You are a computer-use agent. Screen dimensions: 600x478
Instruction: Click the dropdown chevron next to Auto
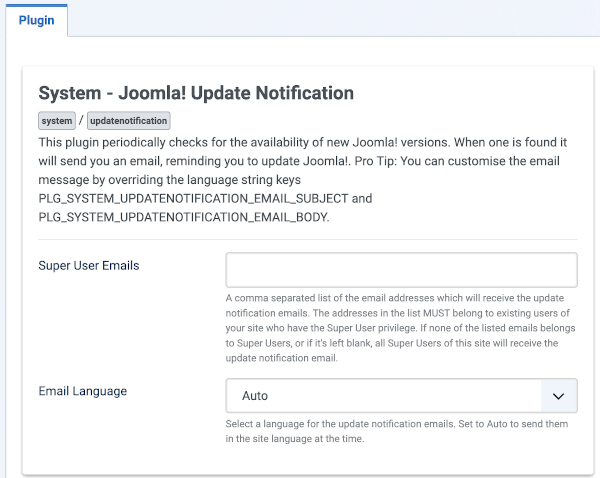click(x=559, y=396)
